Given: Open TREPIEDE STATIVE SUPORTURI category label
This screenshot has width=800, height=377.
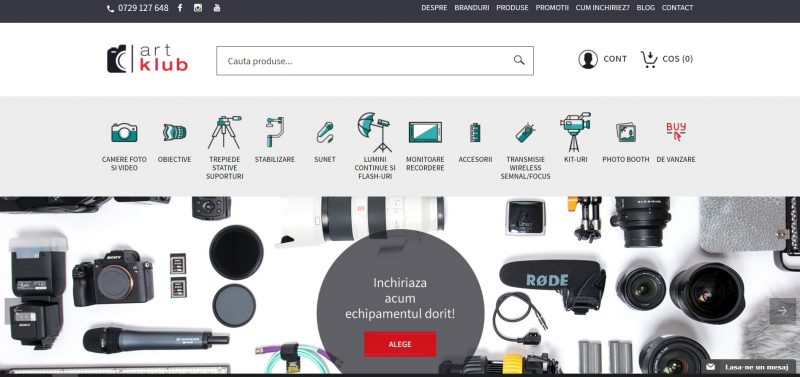Looking at the screenshot, I should [x=224, y=168].
